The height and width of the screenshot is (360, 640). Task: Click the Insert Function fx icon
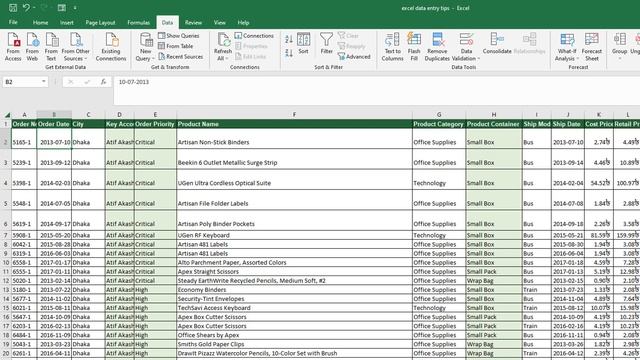click(104, 82)
